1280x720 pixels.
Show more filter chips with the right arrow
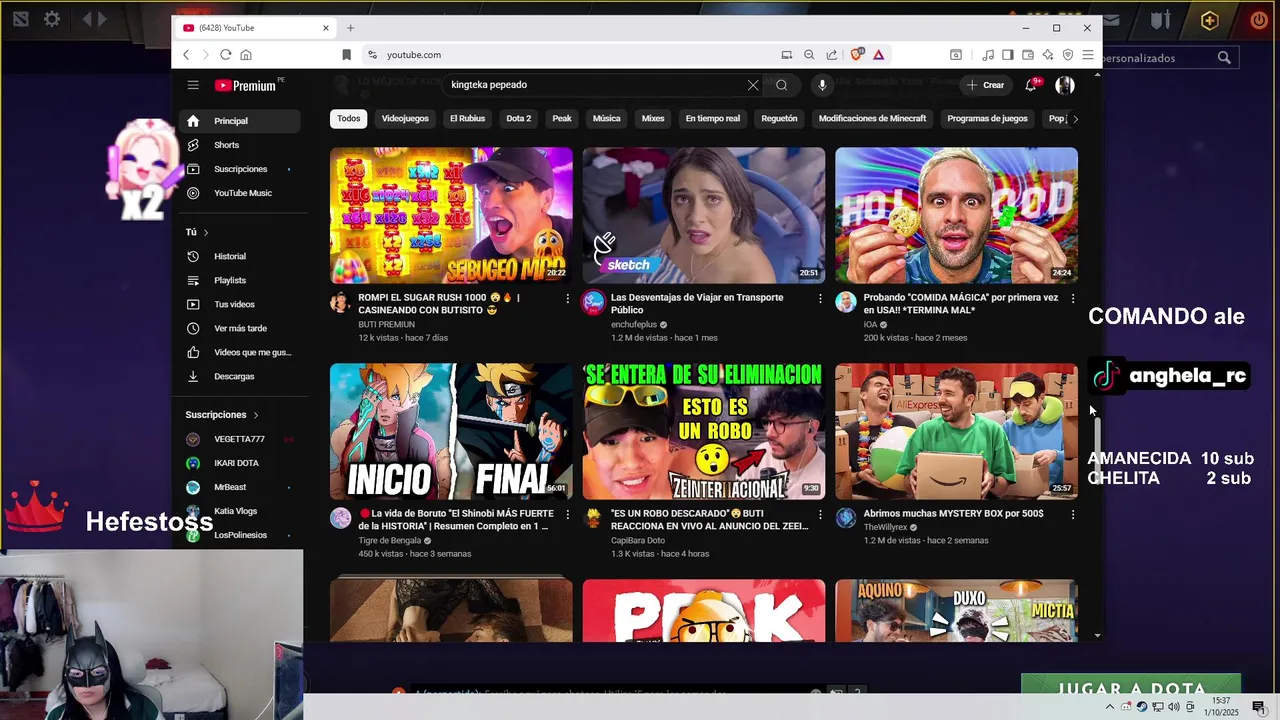tap(1075, 118)
